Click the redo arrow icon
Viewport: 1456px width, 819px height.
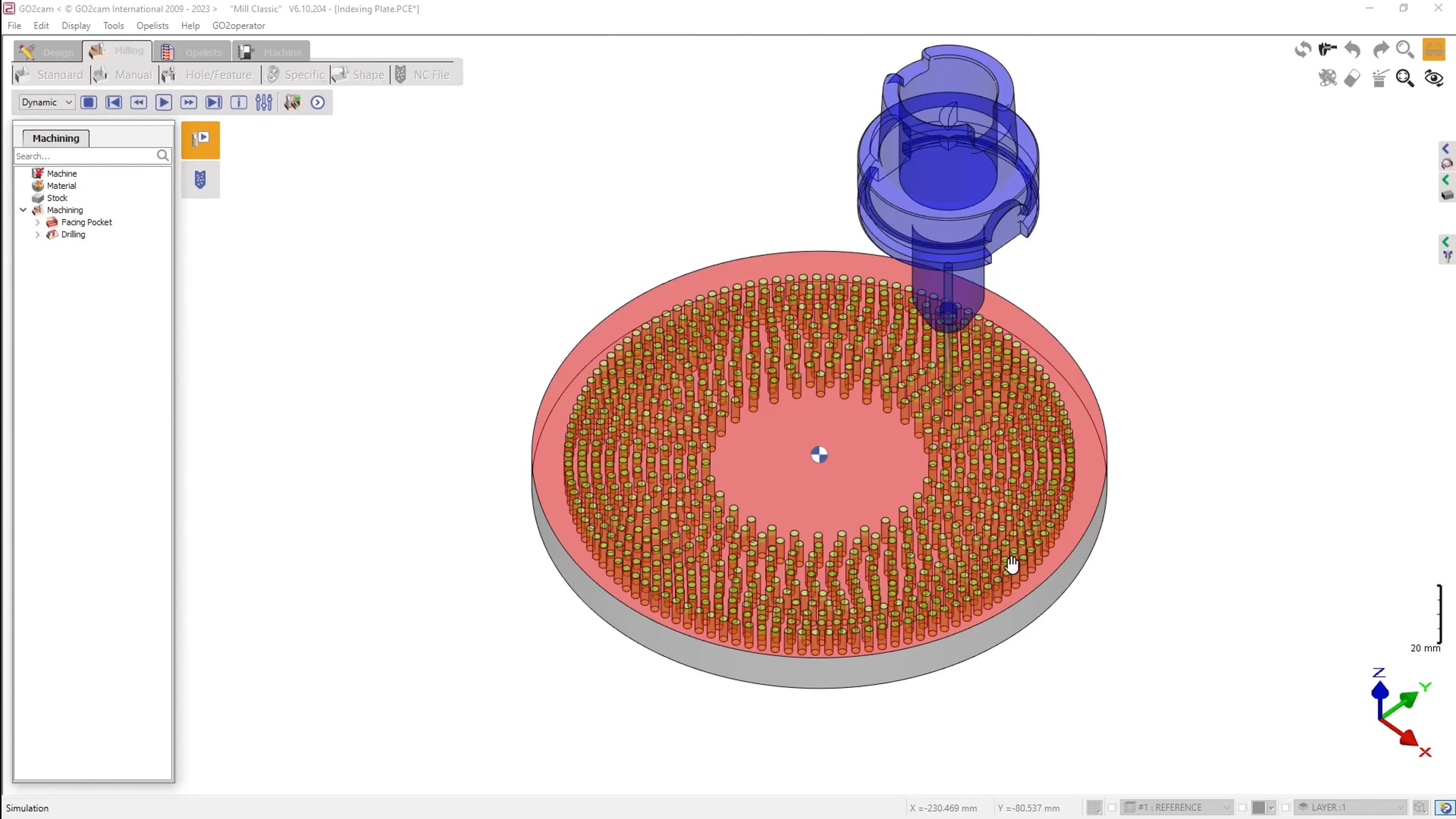(x=1381, y=49)
